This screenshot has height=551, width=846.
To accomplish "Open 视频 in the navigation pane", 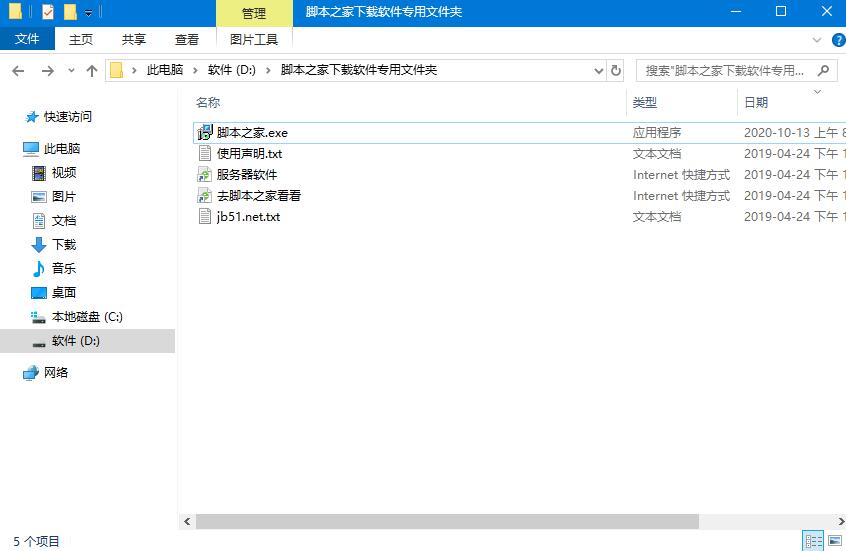I will point(64,173).
